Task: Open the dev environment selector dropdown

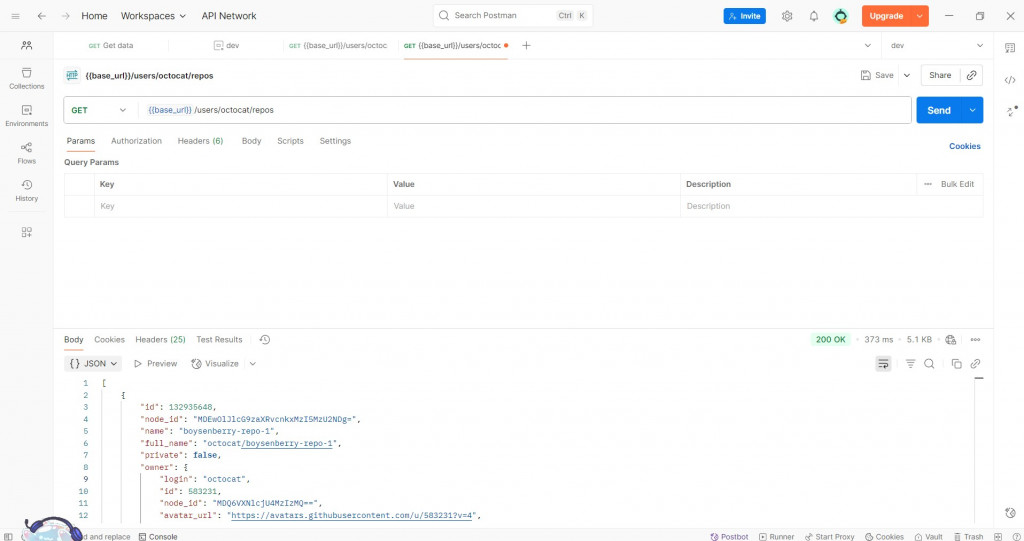Action: 936,45
